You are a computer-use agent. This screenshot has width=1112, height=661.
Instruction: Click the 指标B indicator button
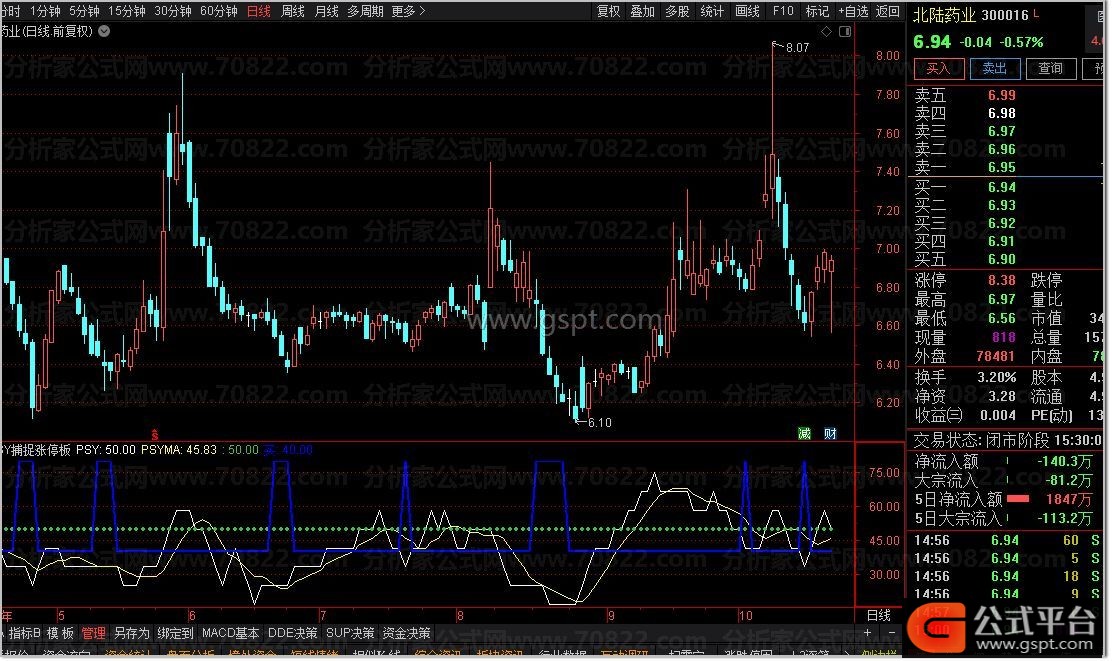pyautogui.click(x=25, y=633)
